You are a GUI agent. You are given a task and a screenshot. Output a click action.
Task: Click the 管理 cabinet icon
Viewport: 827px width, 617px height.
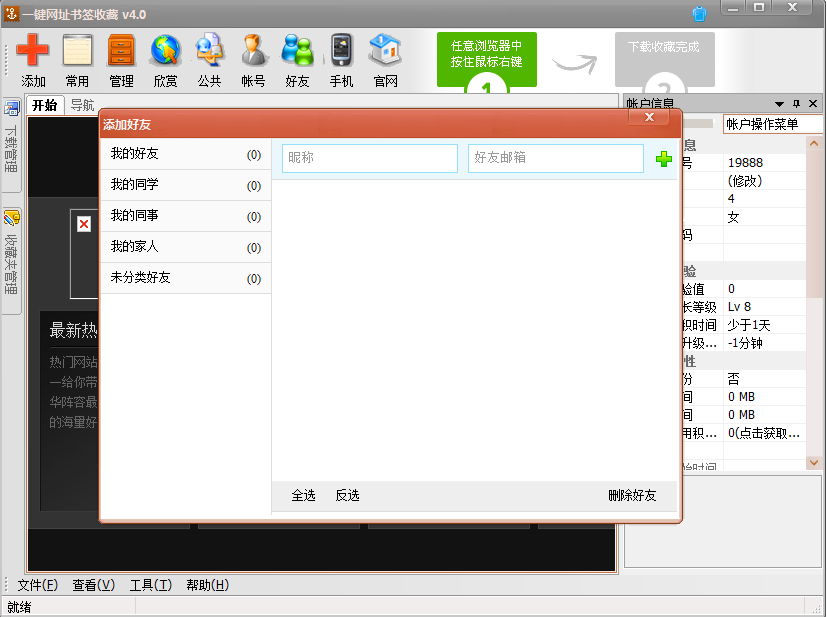click(x=121, y=51)
